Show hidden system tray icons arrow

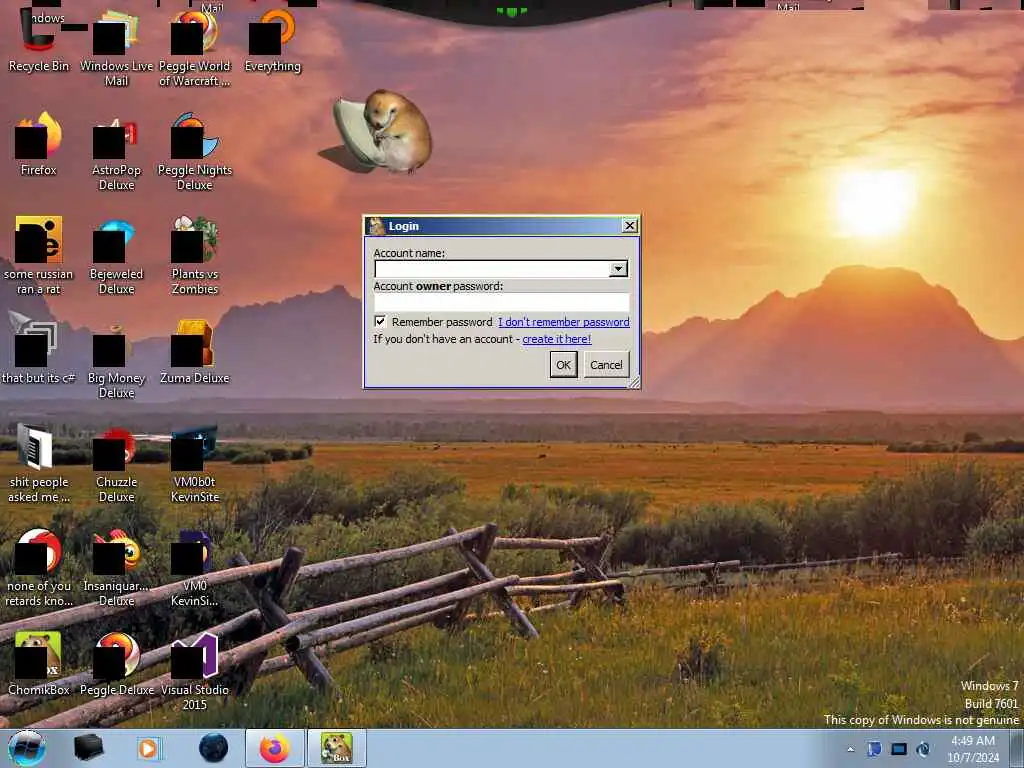pos(850,749)
